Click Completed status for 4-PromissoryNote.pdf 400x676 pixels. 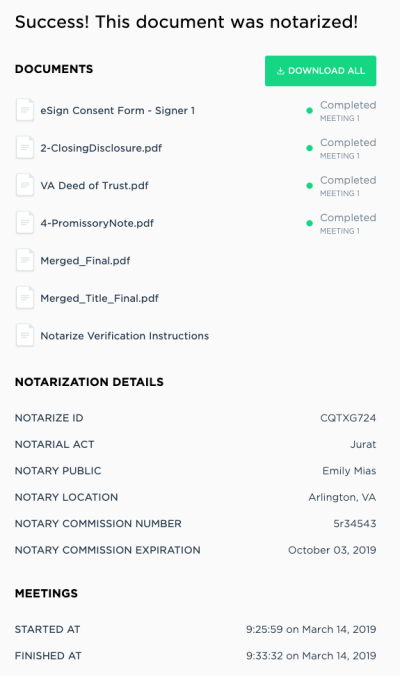(348, 218)
